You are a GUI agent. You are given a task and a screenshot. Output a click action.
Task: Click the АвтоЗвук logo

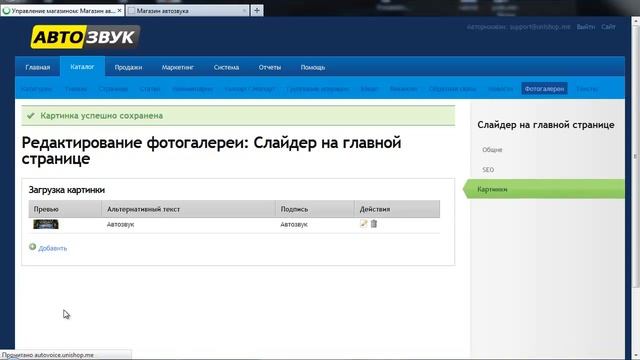click(85, 37)
